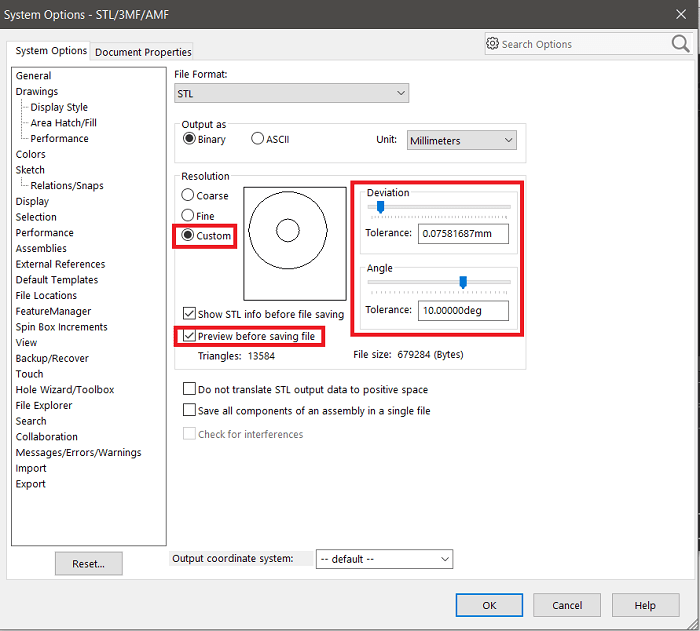This screenshot has height=631, width=700.
Task: Toggle Show STL info before file saving
Action: [189, 314]
